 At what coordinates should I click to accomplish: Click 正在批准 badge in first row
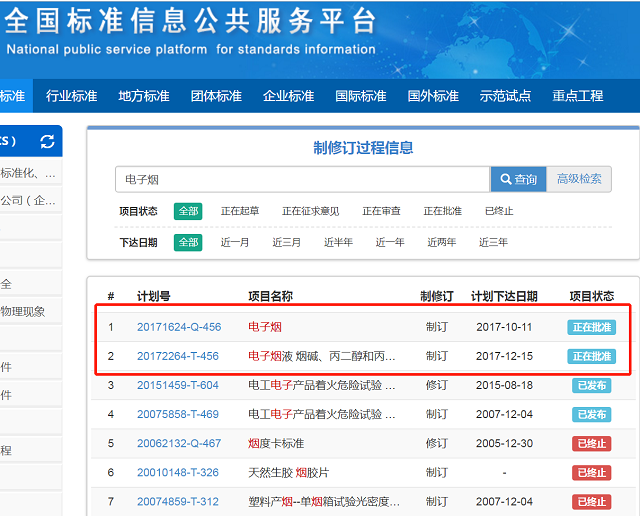point(591,327)
